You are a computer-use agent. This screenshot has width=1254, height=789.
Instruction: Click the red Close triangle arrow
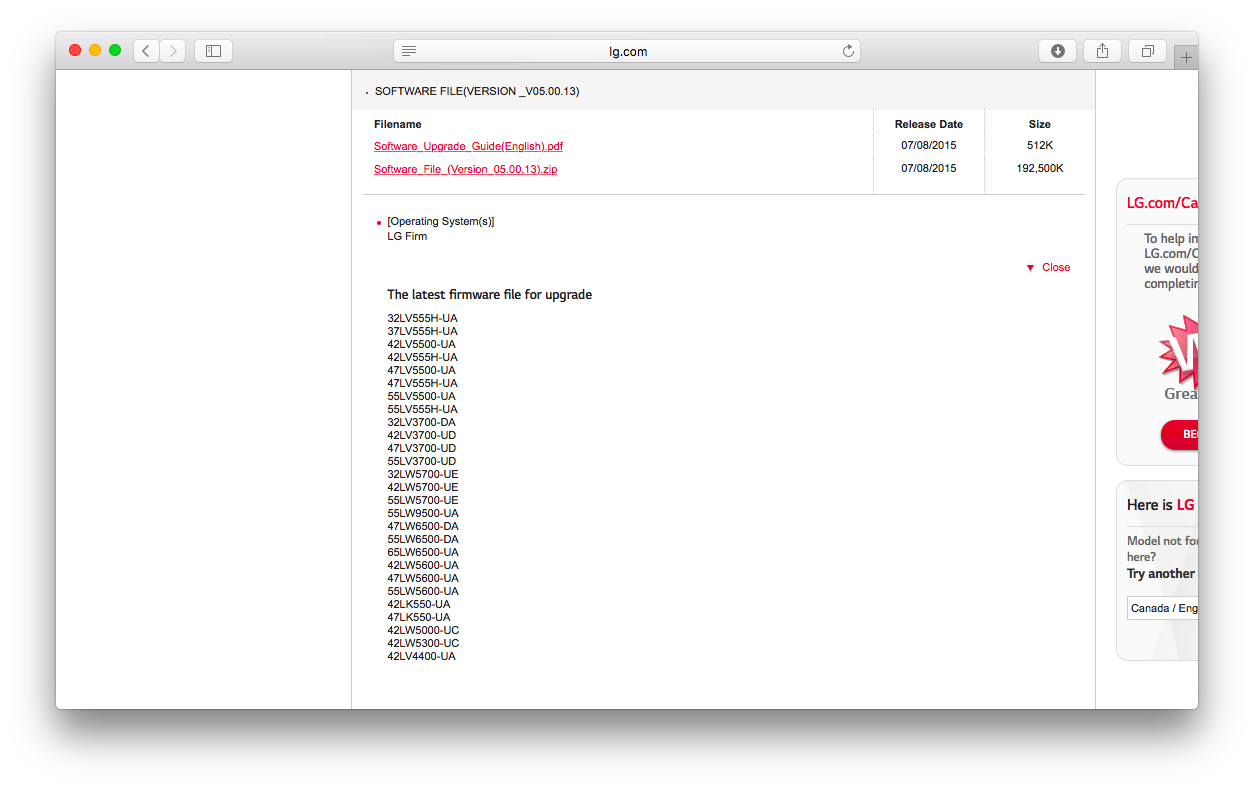point(1030,268)
